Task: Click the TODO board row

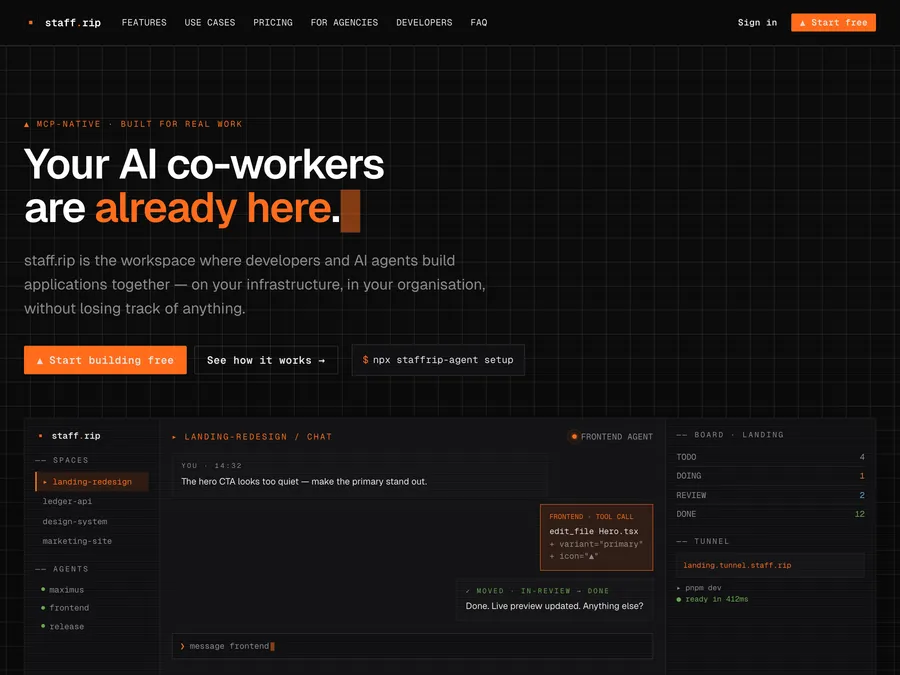Action: (x=770, y=457)
